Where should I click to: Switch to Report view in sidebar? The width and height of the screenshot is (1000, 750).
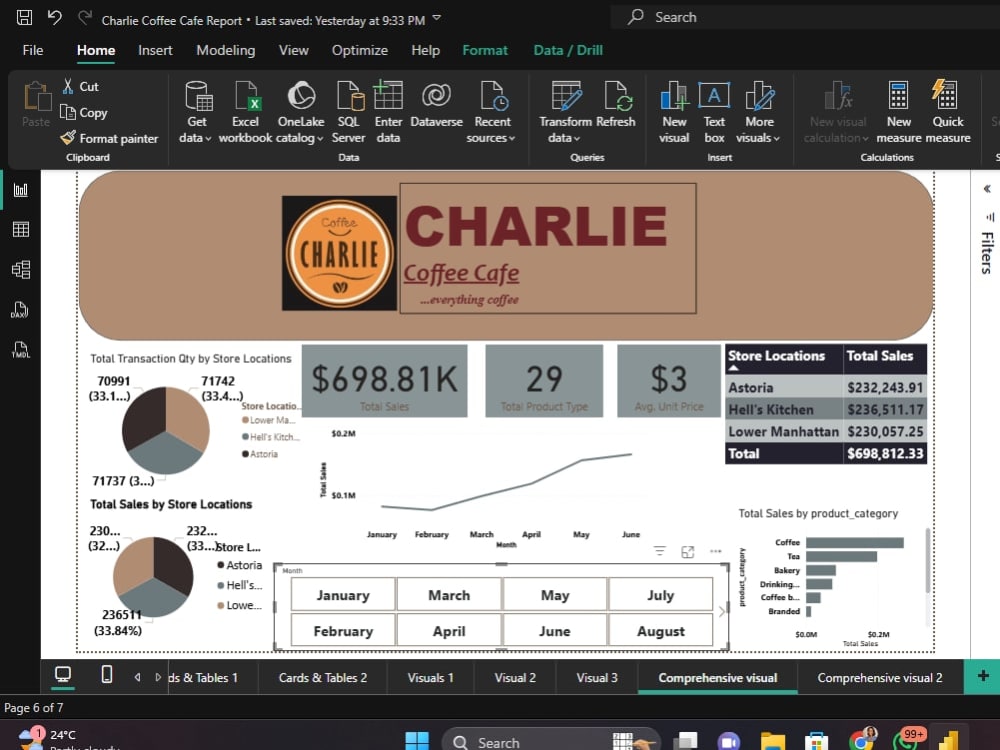click(20, 189)
